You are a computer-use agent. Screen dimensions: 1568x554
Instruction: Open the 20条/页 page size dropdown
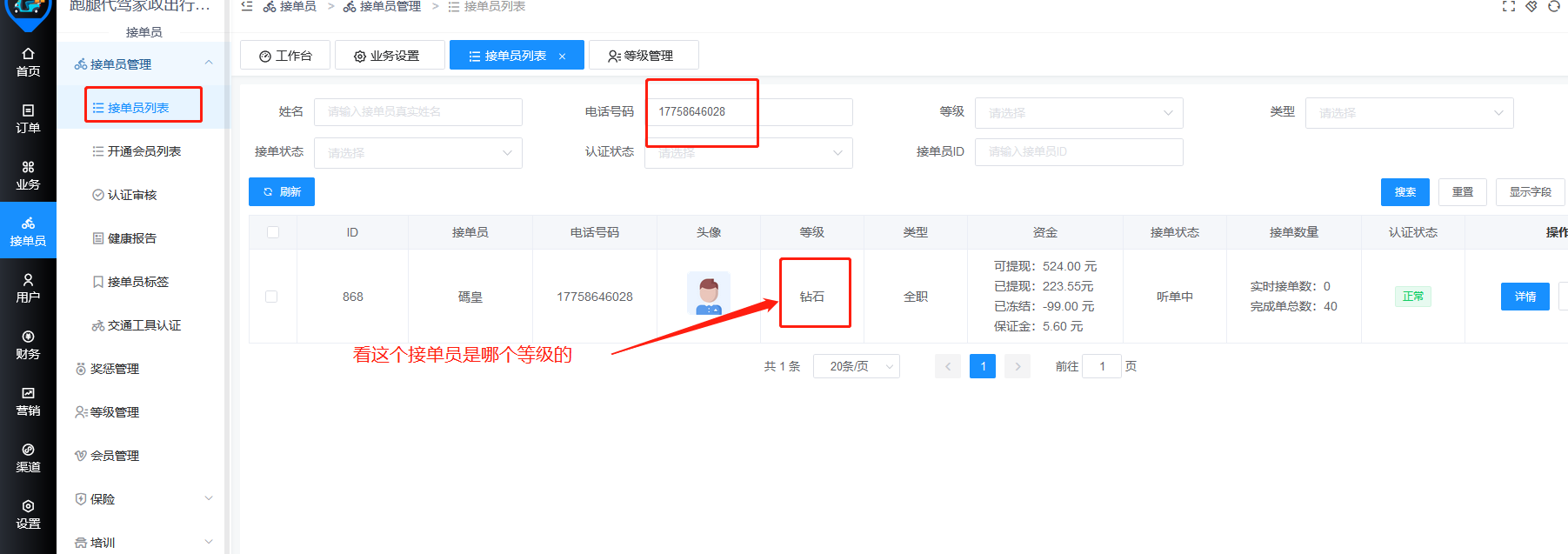(x=857, y=366)
